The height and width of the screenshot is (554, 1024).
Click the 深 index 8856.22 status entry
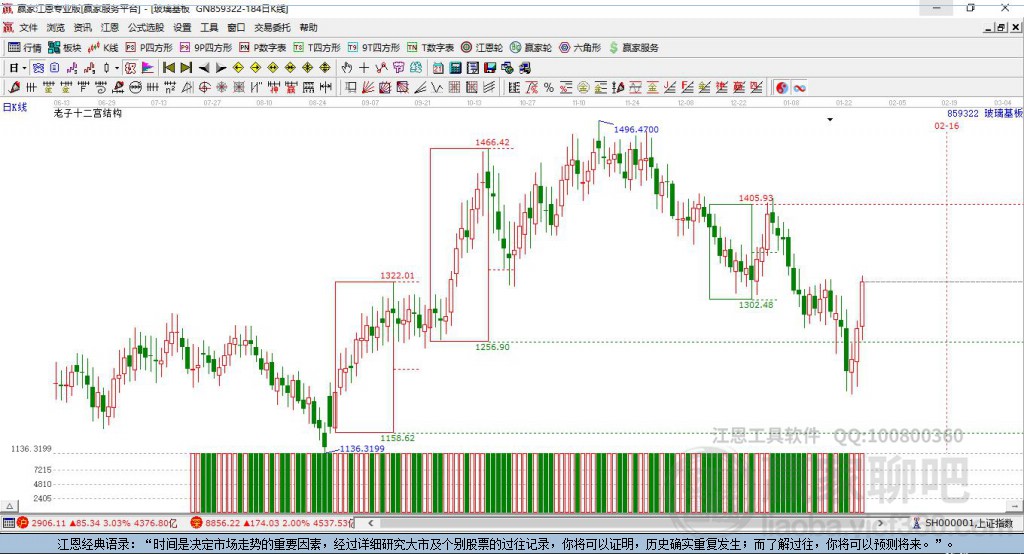(x=270, y=523)
